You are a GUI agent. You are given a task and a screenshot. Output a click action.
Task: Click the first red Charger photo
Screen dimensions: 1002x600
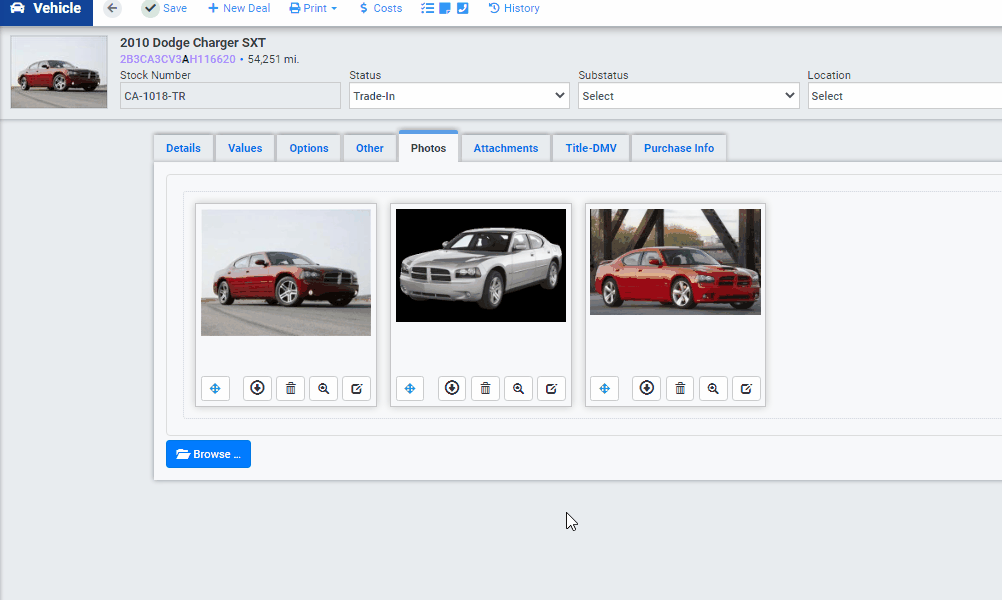point(286,272)
